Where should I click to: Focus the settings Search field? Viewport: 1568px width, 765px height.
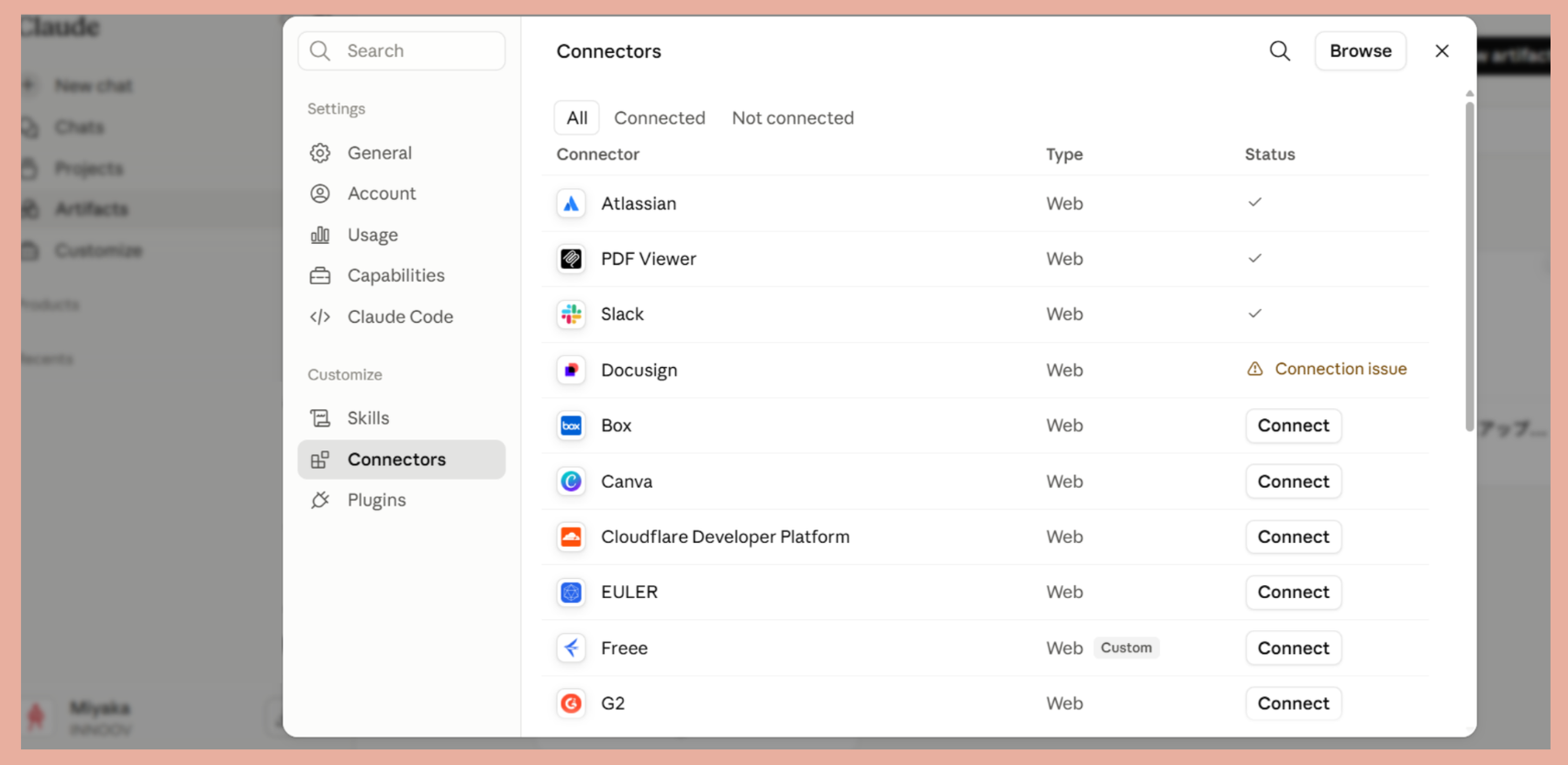click(x=402, y=51)
